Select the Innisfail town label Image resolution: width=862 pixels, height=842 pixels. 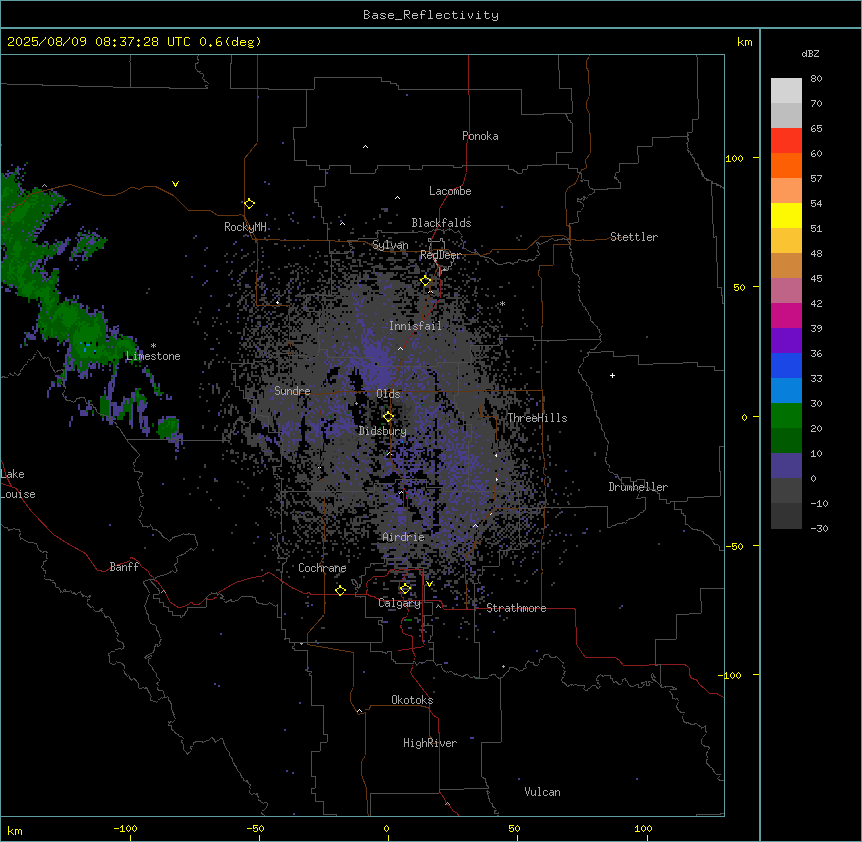415,326
